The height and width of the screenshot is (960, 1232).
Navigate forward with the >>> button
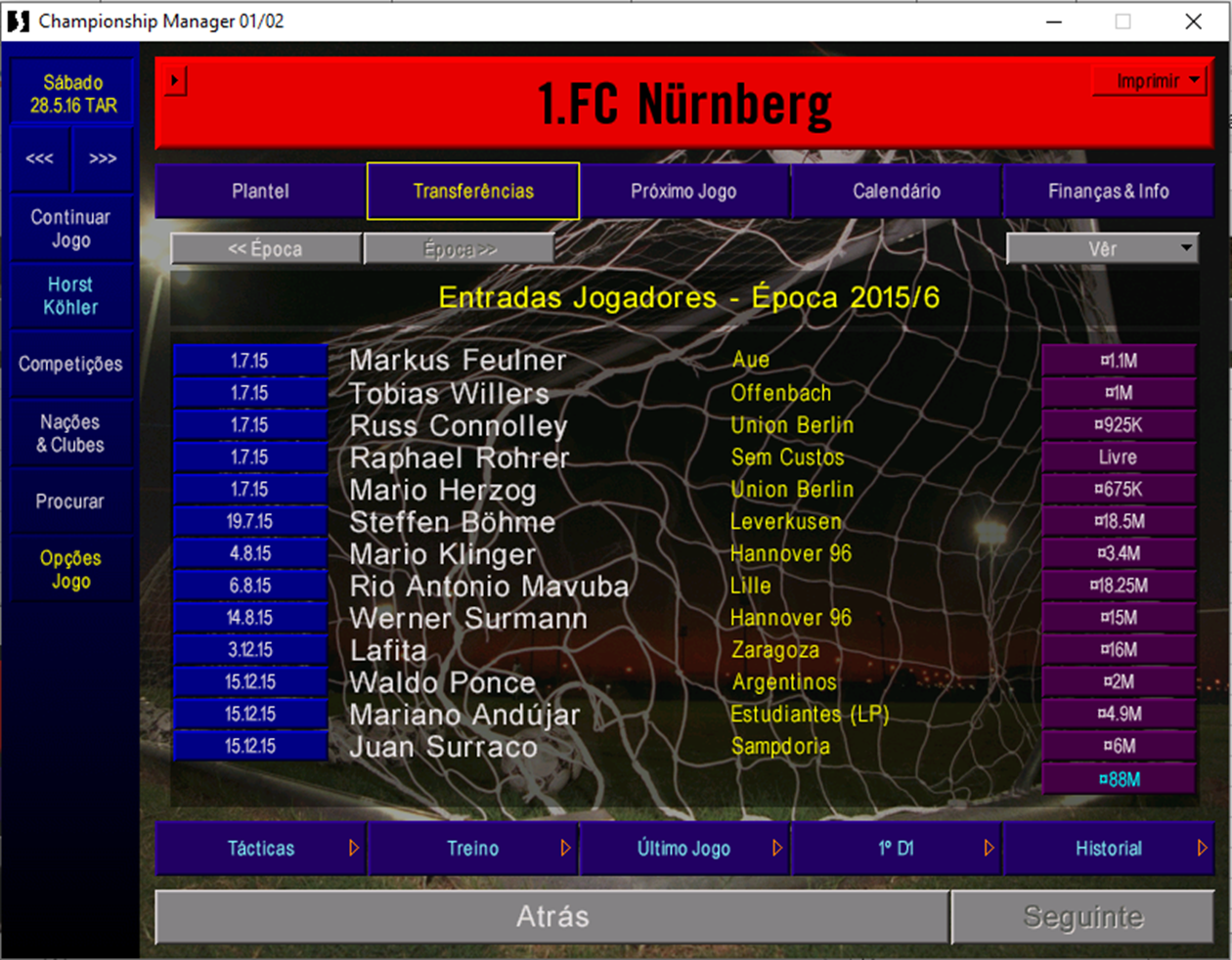pyautogui.click(x=103, y=158)
